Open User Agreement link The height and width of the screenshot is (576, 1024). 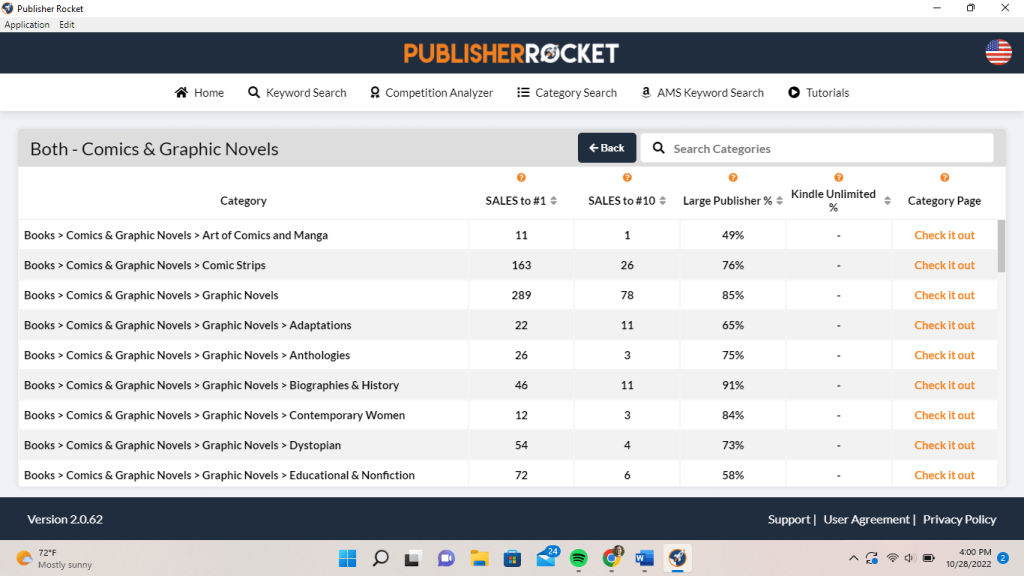click(x=866, y=519)
